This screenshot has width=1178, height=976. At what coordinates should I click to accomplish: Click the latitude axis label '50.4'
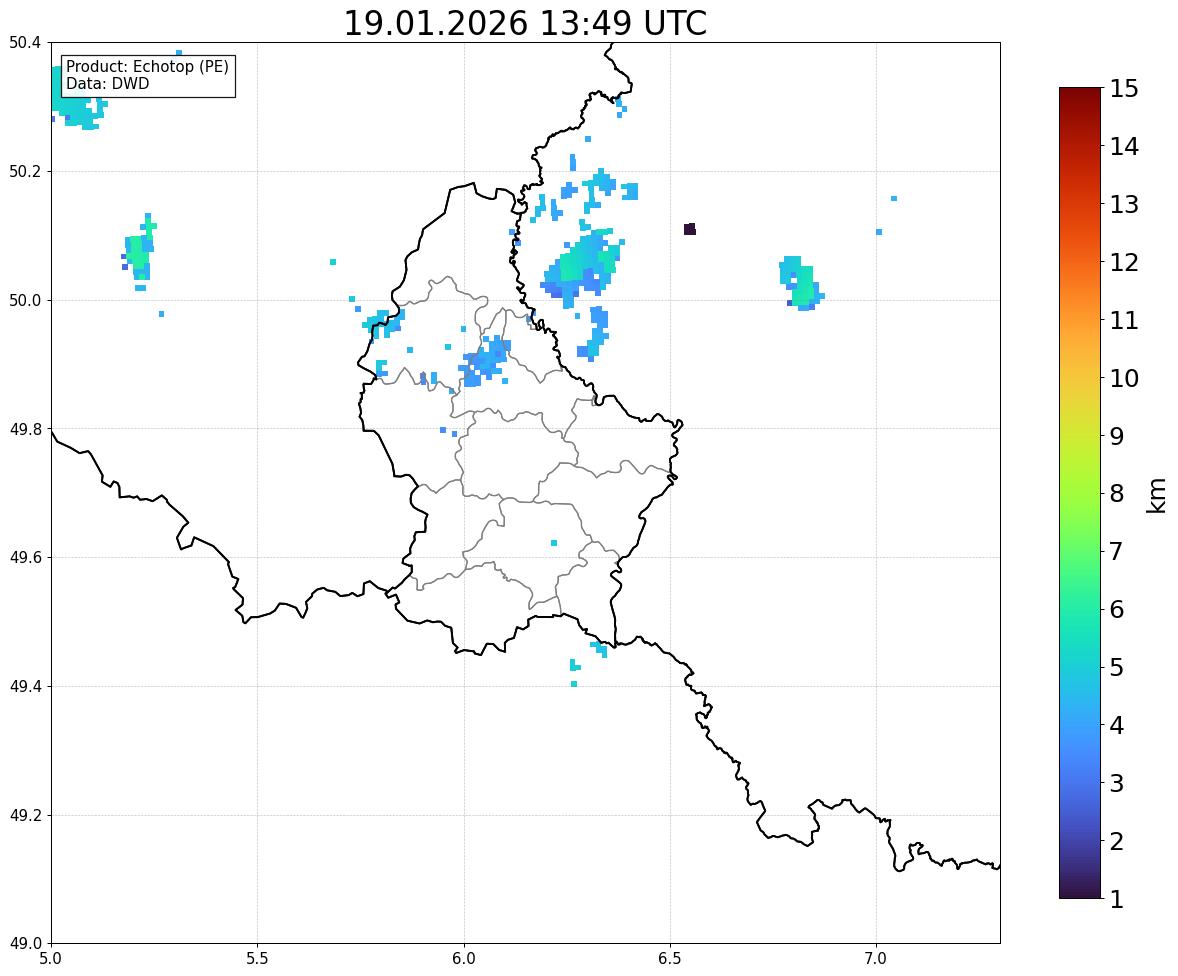(25, 43)
